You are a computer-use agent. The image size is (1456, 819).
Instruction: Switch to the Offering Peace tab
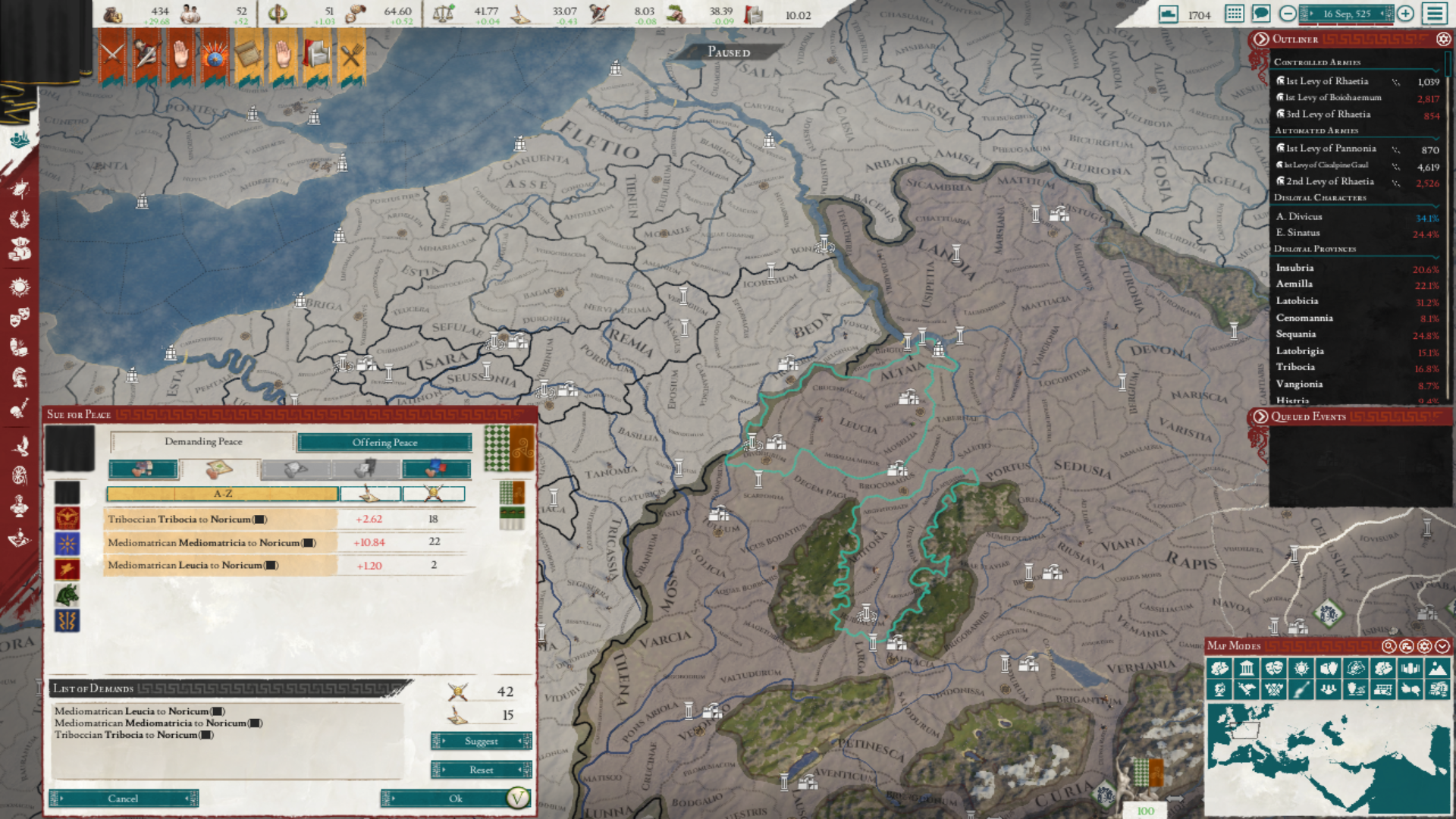(x=384, y=442)
